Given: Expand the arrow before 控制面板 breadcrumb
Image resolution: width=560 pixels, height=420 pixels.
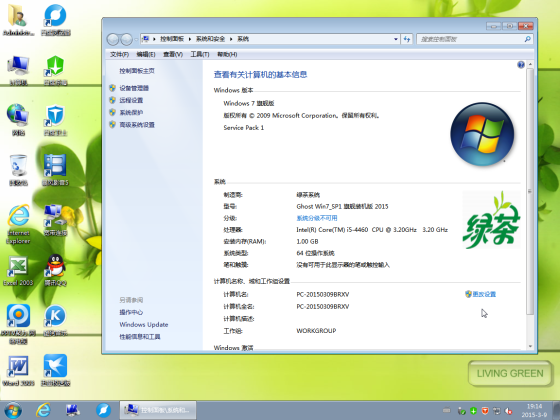Looking at the screenshot, I should point(154,39).
